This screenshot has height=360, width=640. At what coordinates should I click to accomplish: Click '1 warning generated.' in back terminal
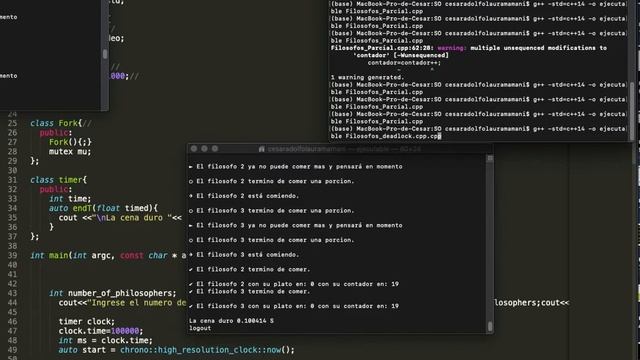[367, 78]
